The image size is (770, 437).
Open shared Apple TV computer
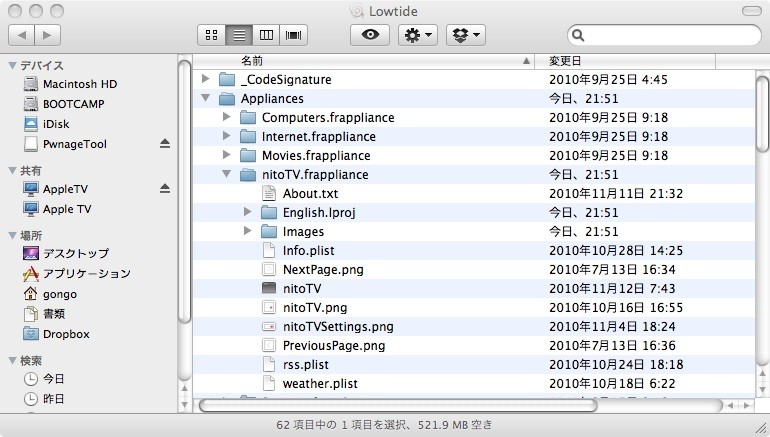pos(67,209)
